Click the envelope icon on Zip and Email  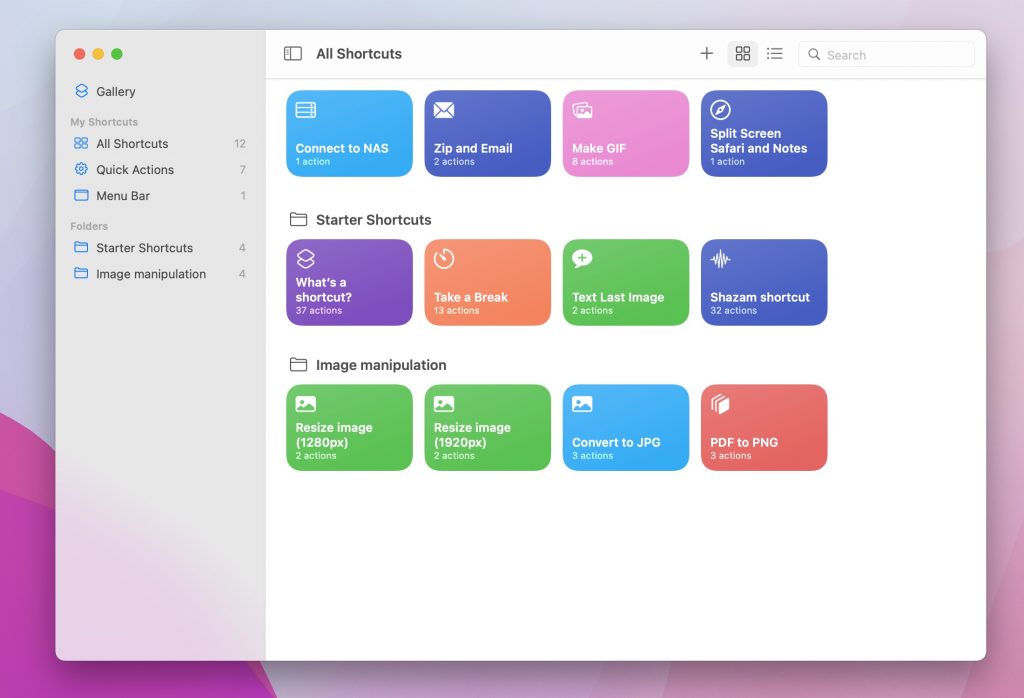pyautogui.click(x=444, y=110)
